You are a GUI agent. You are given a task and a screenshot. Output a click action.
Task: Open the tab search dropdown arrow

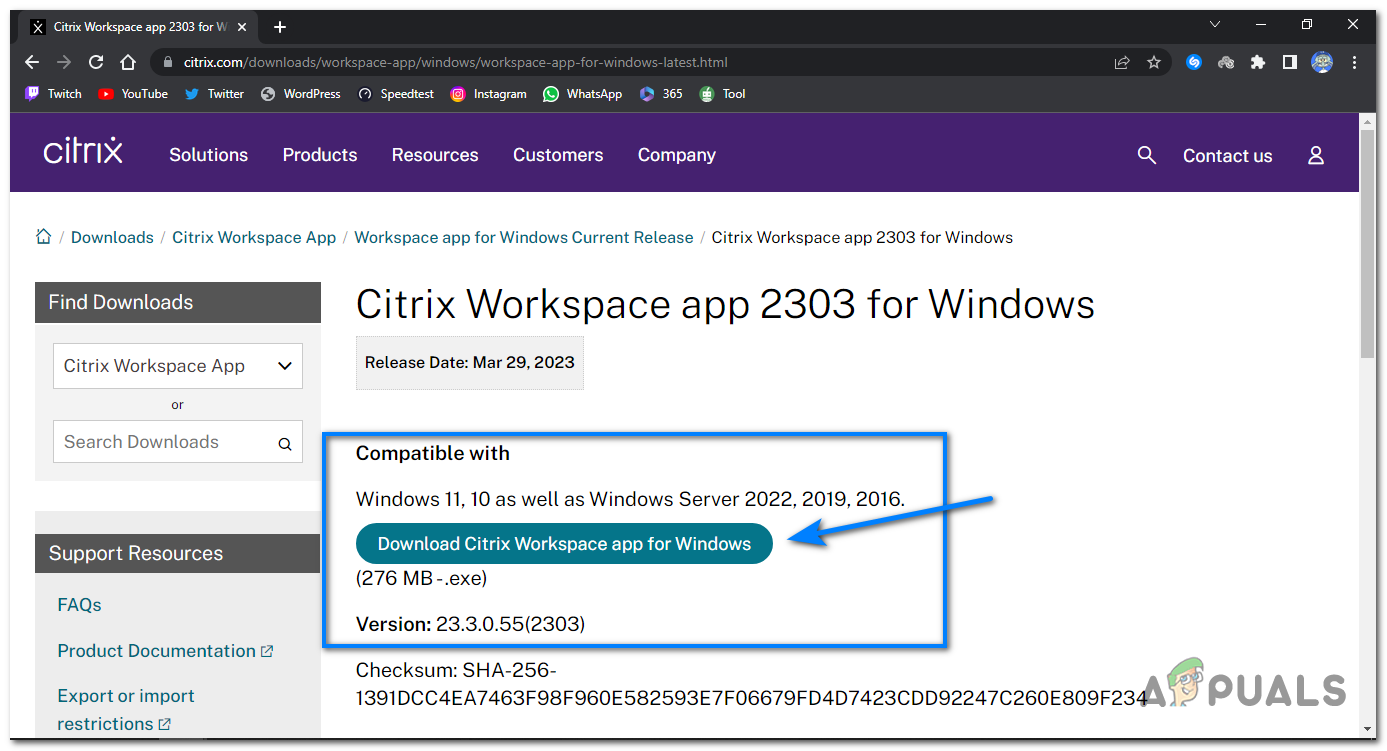(x=1215, y=24)
